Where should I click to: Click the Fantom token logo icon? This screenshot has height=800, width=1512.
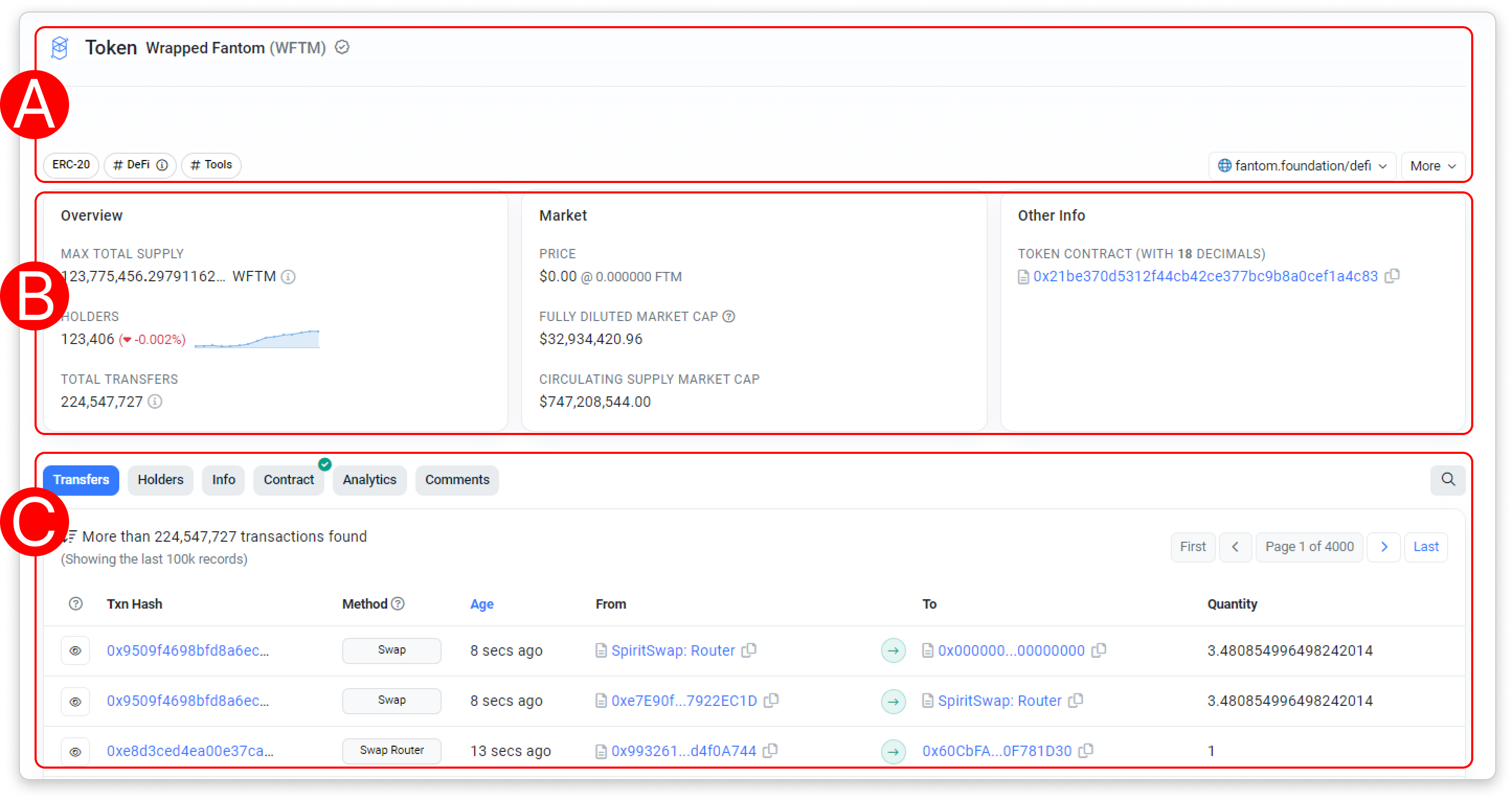click(60, 48)
